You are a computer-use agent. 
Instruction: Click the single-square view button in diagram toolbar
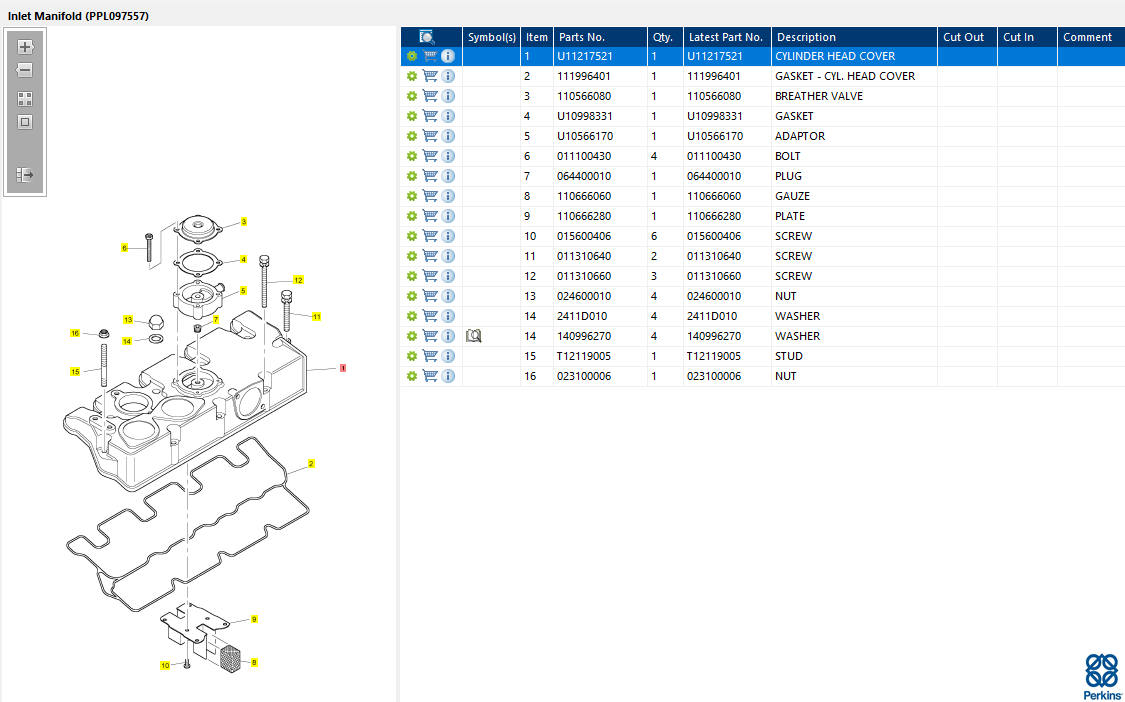(25, 122)
